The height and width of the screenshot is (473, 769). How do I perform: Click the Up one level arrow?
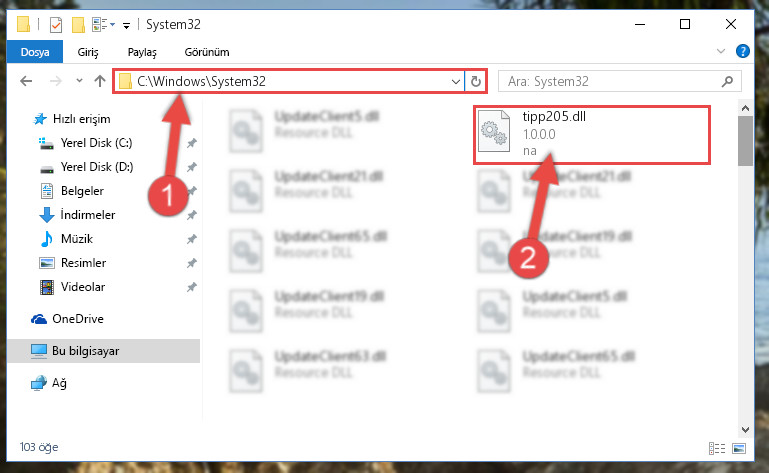[100, 81]
